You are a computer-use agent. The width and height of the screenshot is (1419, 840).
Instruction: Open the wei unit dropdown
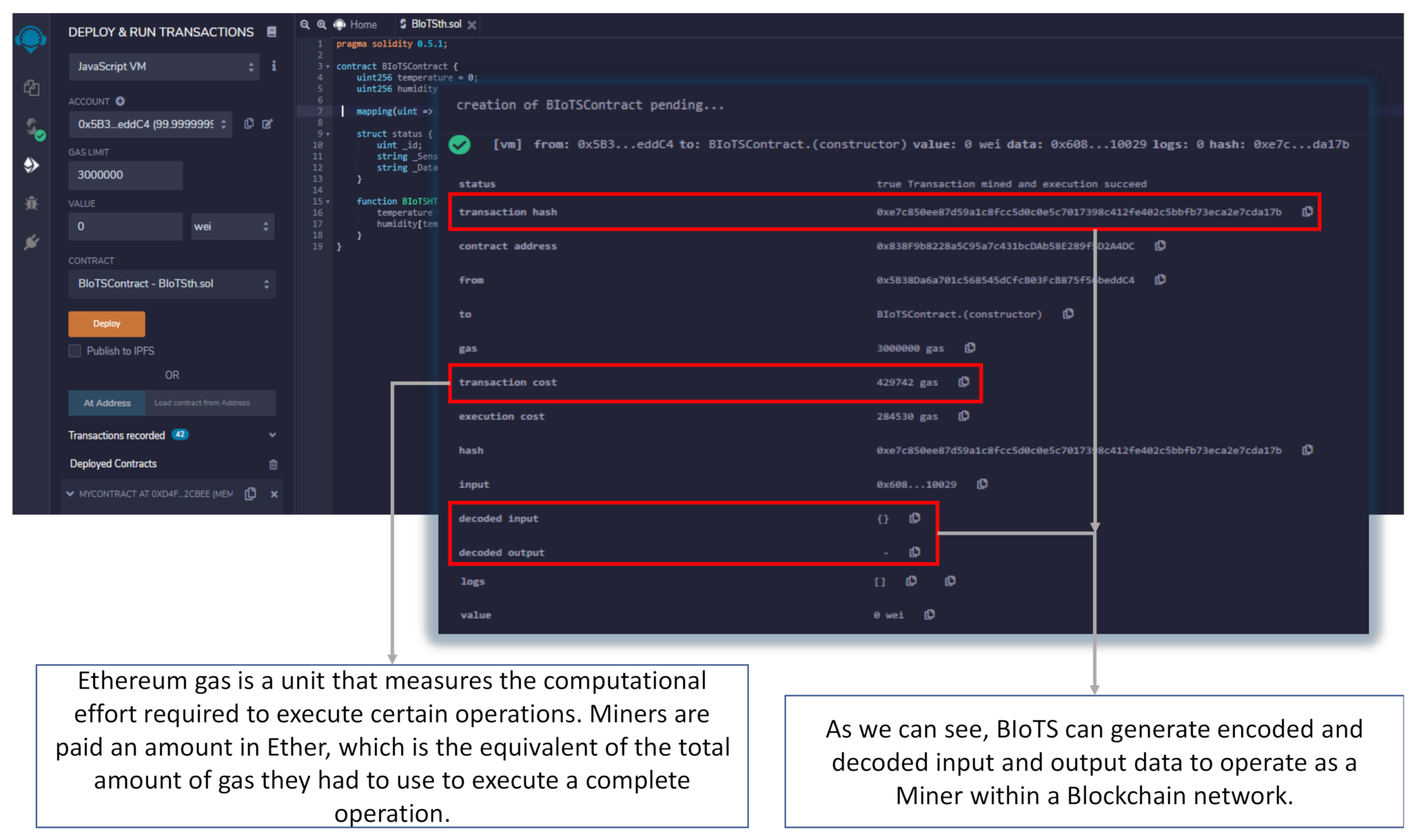tap(232, 226)
